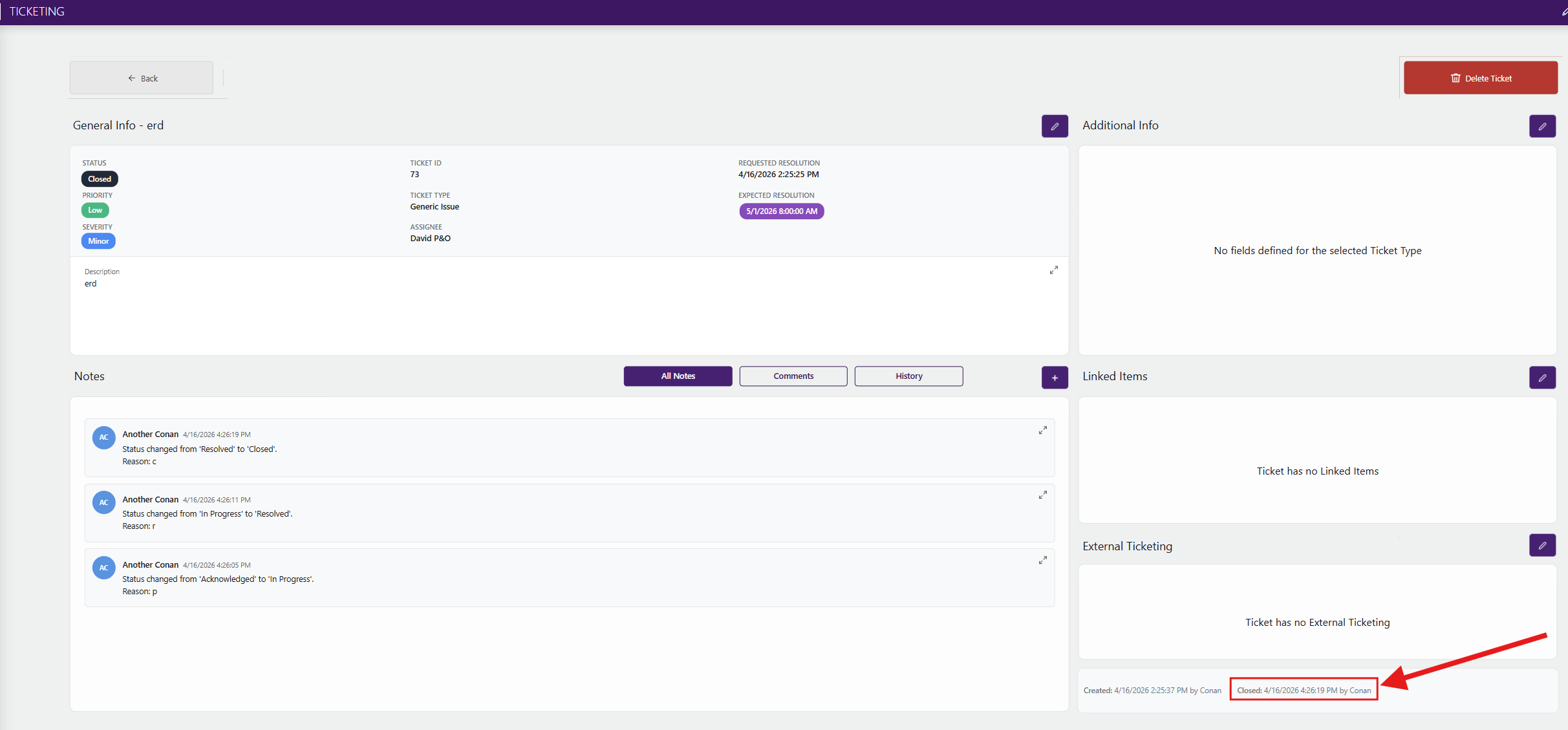
Task: Expand the 'Acknowledged' to 'In Progress' note
Action: tap(1042, 560)
